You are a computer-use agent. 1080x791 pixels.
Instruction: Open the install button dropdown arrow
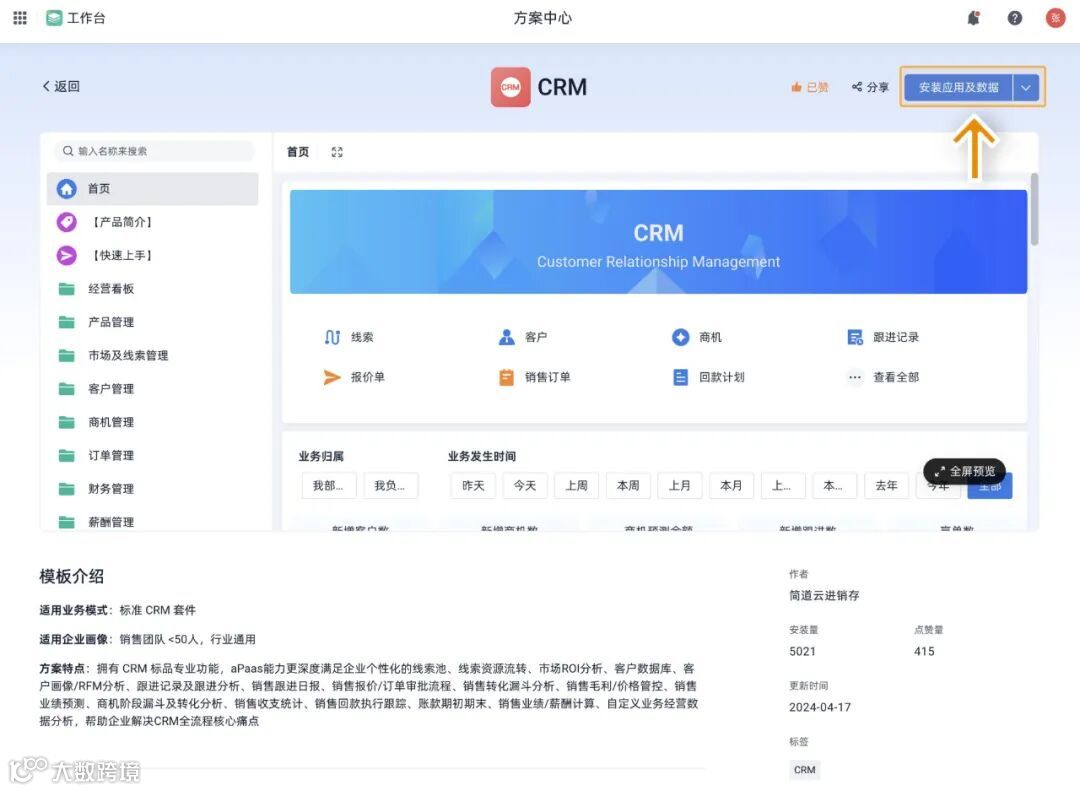[1026, 88]
